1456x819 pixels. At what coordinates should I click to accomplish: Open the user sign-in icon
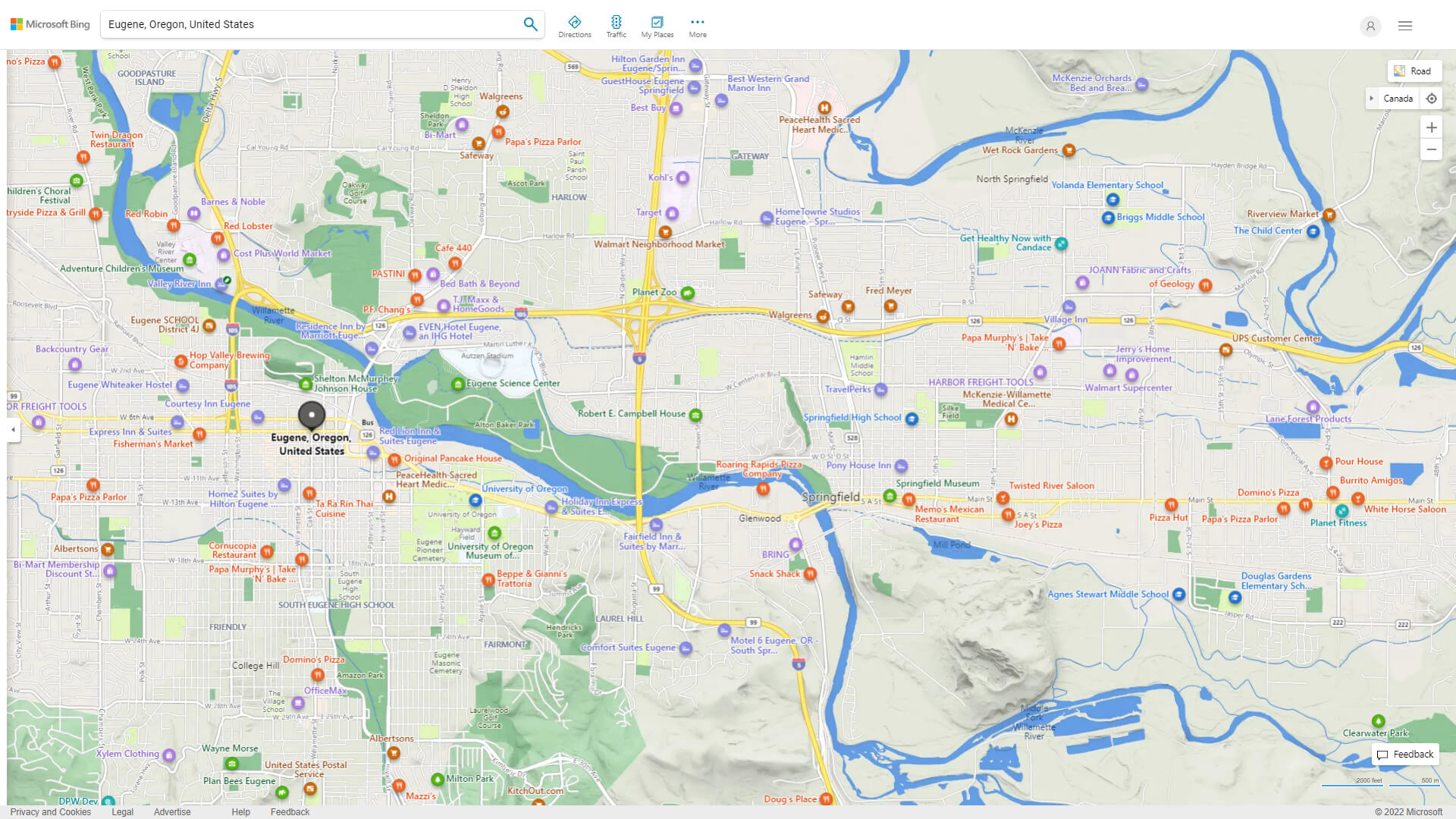tap(1370, 26)
